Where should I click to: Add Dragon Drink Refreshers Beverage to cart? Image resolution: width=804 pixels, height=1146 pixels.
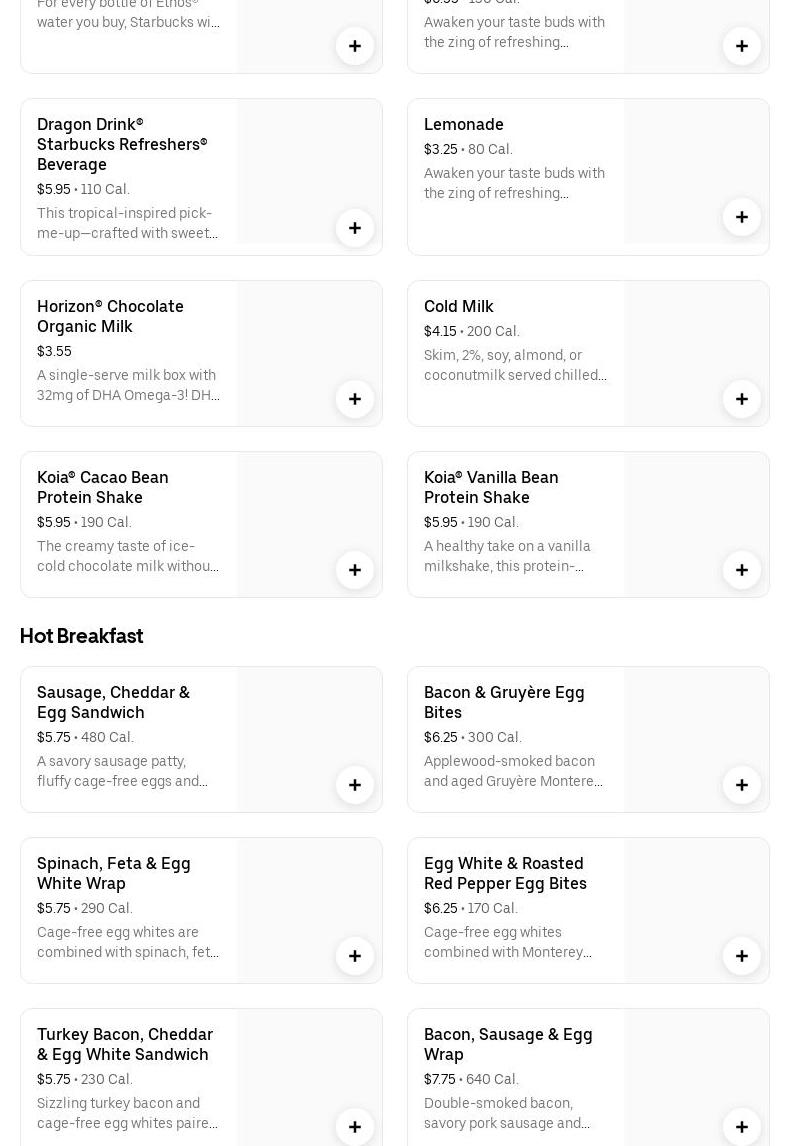[355, 228]
